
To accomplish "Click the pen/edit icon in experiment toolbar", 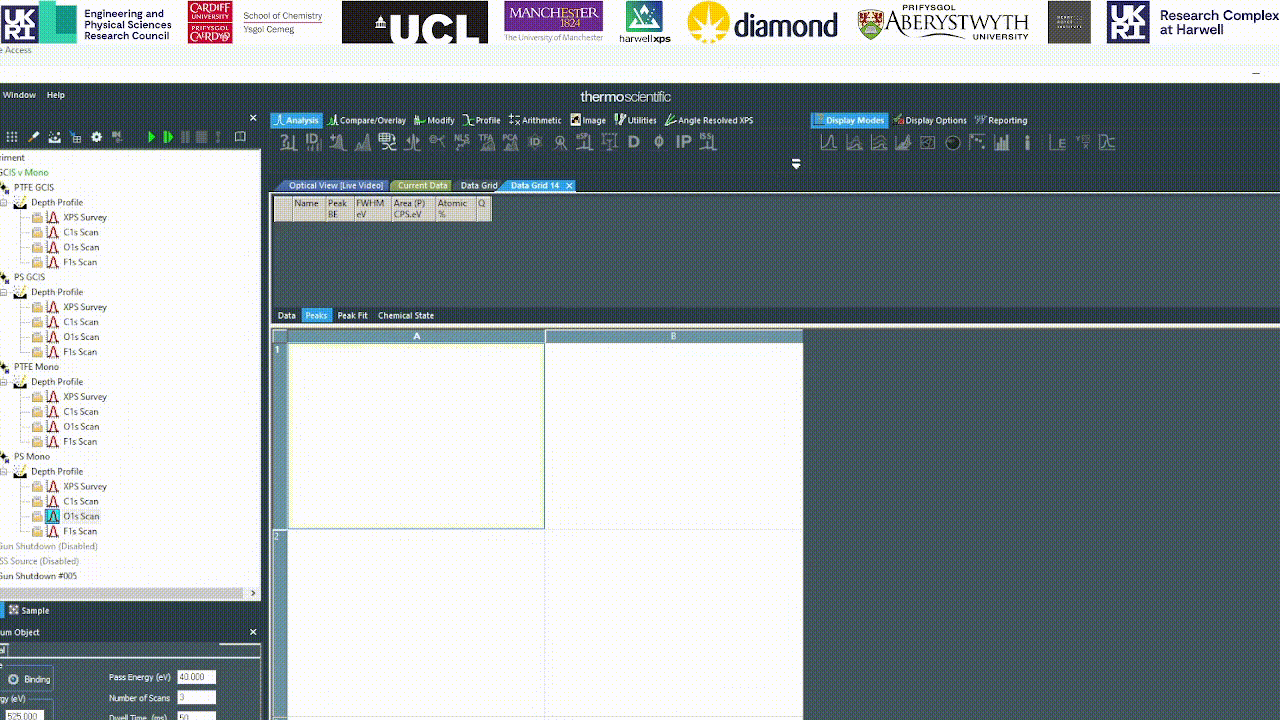I will (x=33, y=137).
